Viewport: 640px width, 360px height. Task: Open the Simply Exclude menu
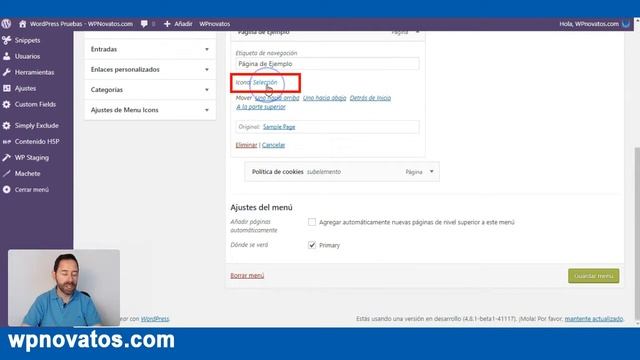[37, 125]
